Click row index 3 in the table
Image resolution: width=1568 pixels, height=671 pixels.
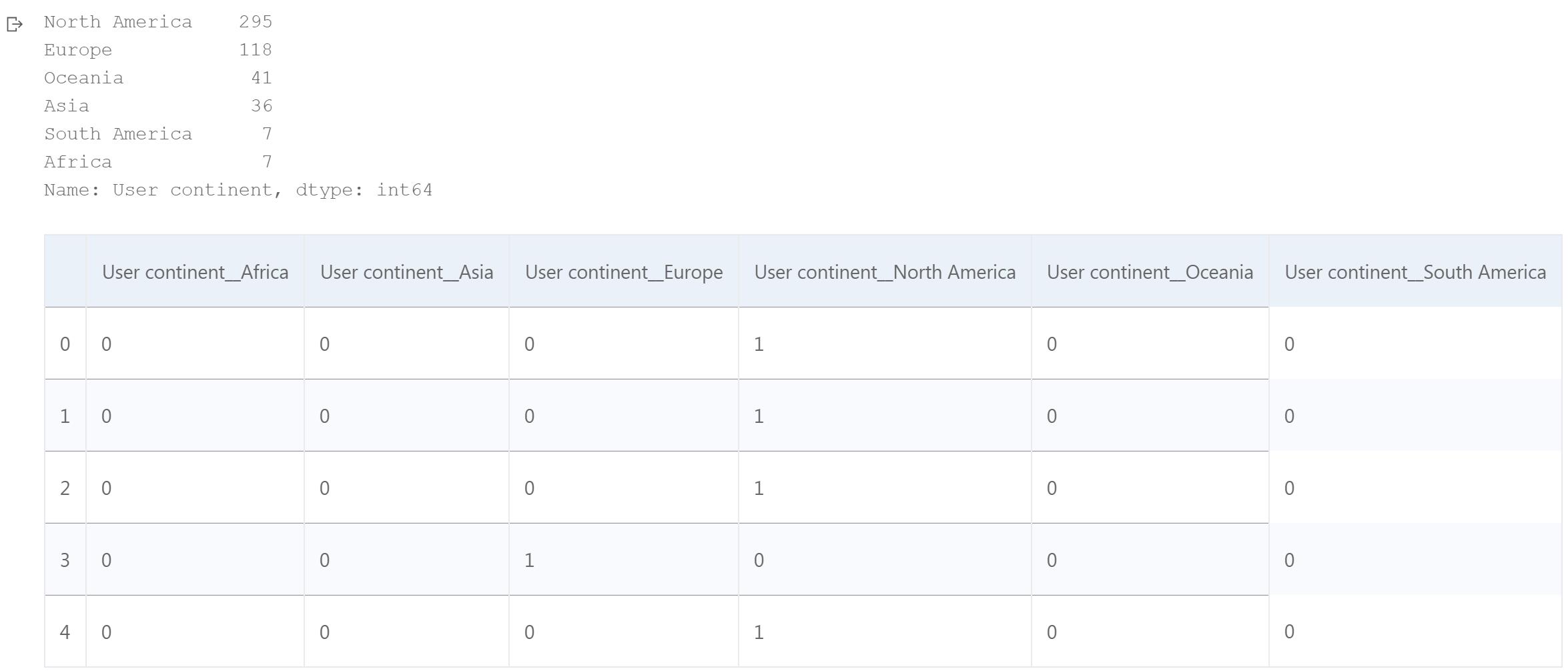pos(65,560)
